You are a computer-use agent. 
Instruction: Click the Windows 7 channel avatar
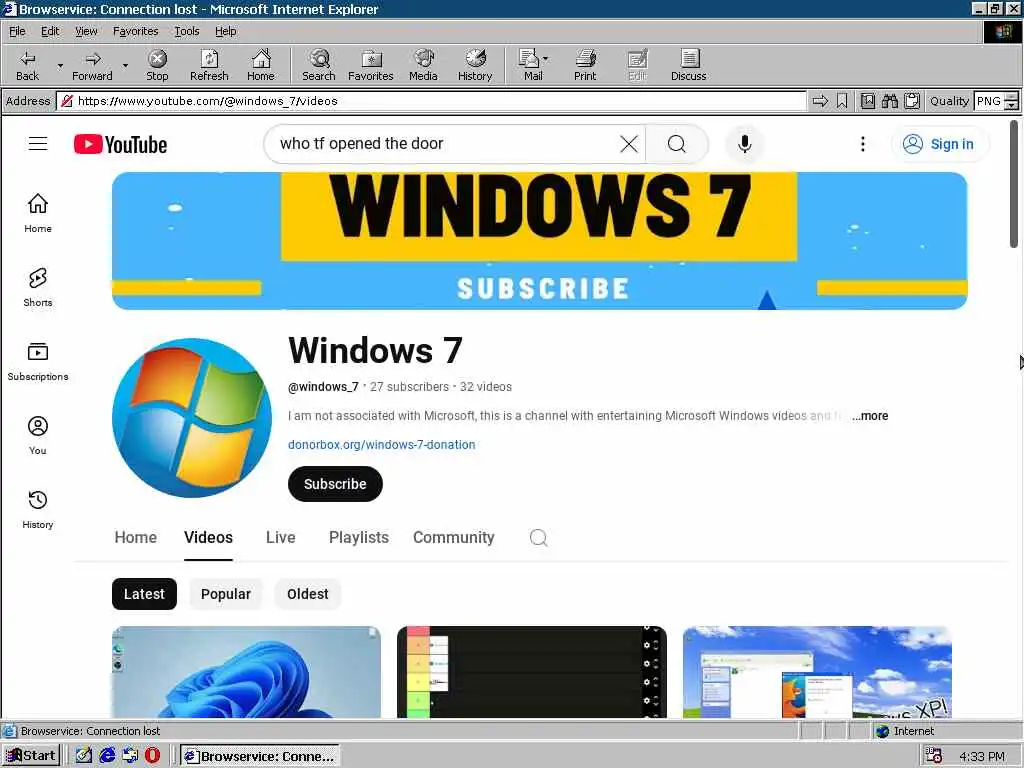pyautogui.click(x=192, y=418)
